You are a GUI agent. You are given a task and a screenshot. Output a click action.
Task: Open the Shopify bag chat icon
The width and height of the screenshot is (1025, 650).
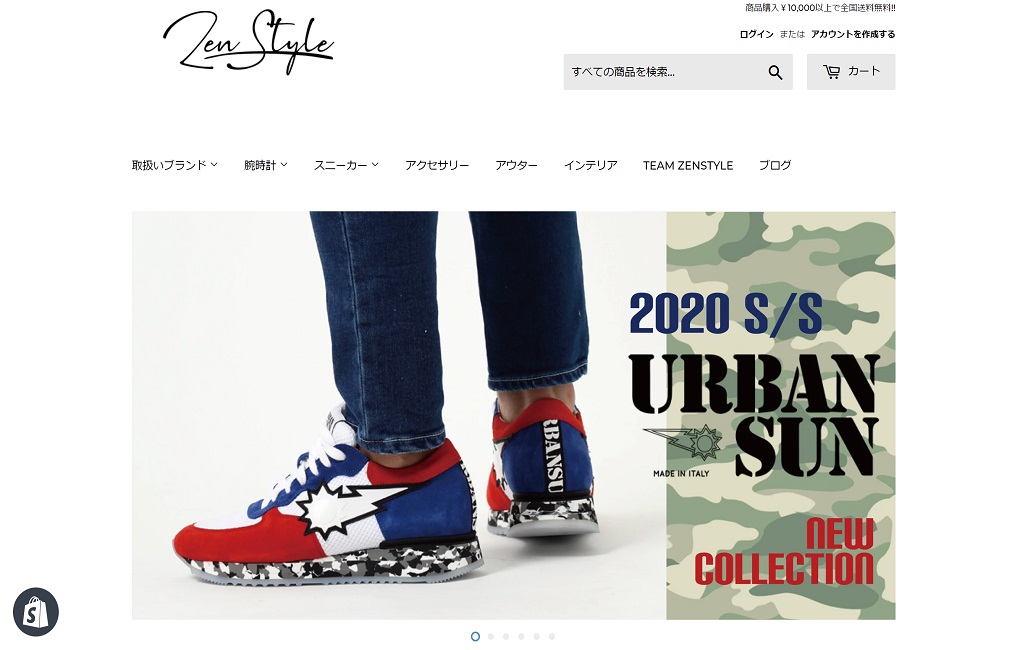point(36,612)
